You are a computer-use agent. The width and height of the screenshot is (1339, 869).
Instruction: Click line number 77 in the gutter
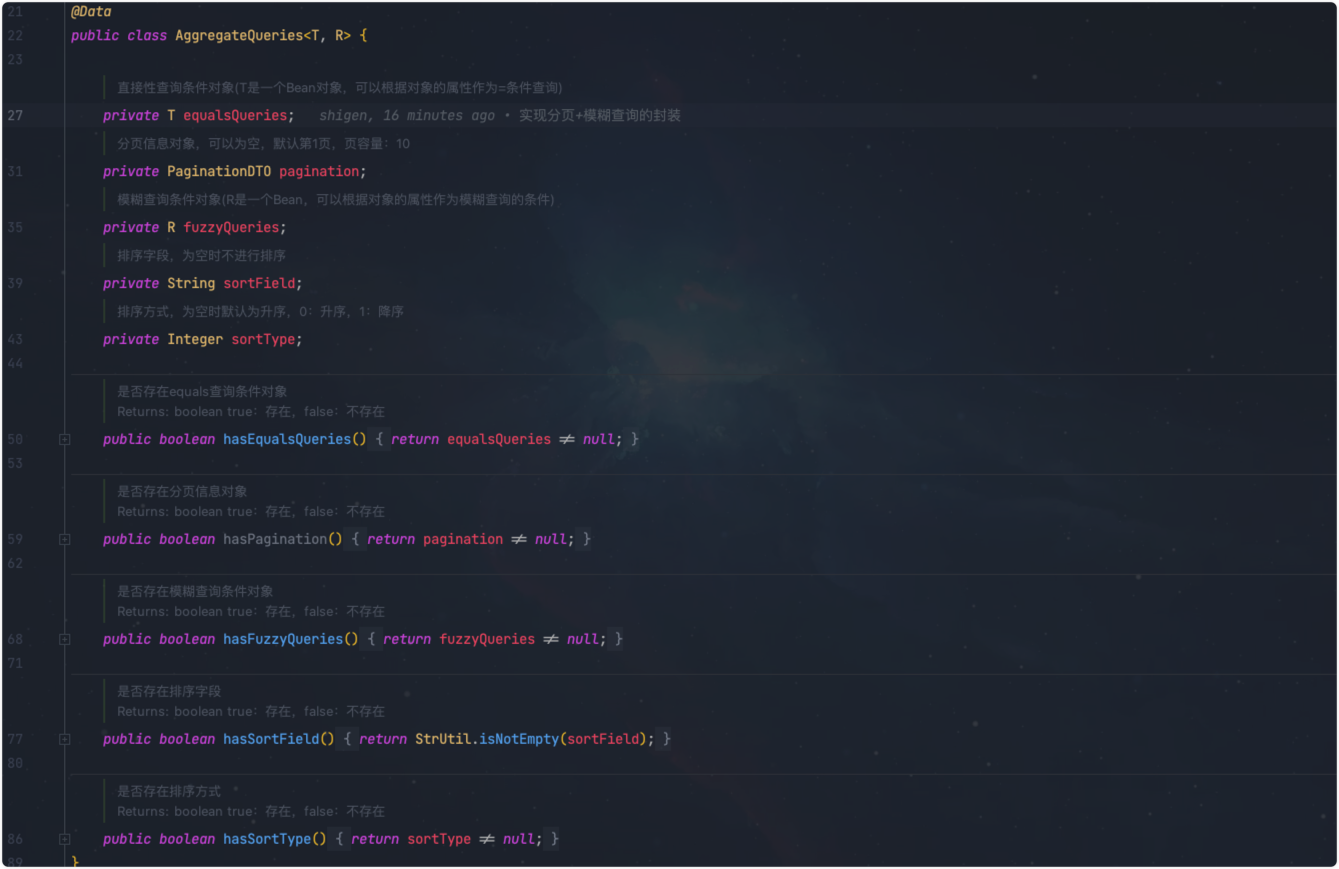point(14,740)
